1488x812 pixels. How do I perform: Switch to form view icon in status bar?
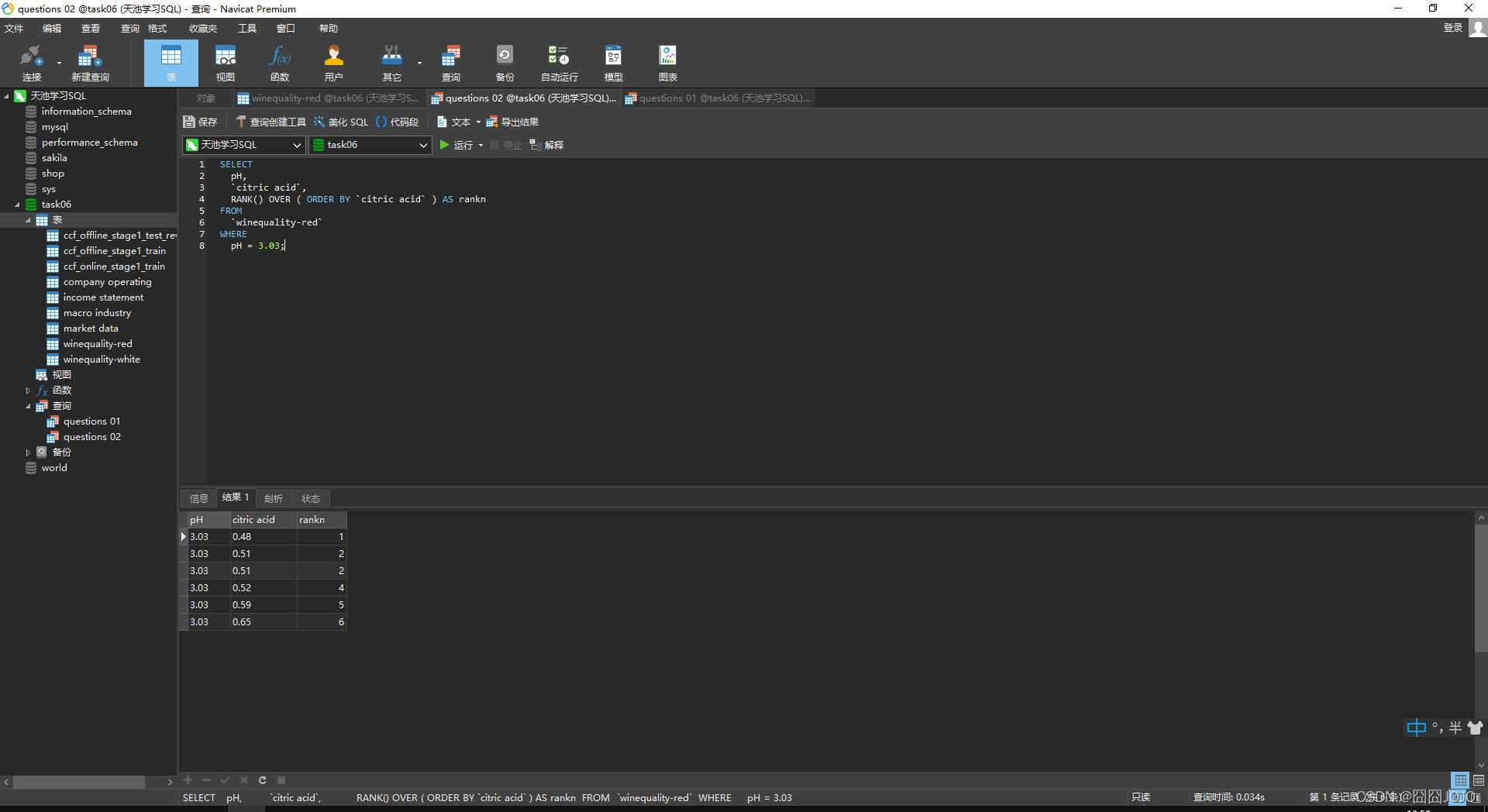pos(1479,780)
